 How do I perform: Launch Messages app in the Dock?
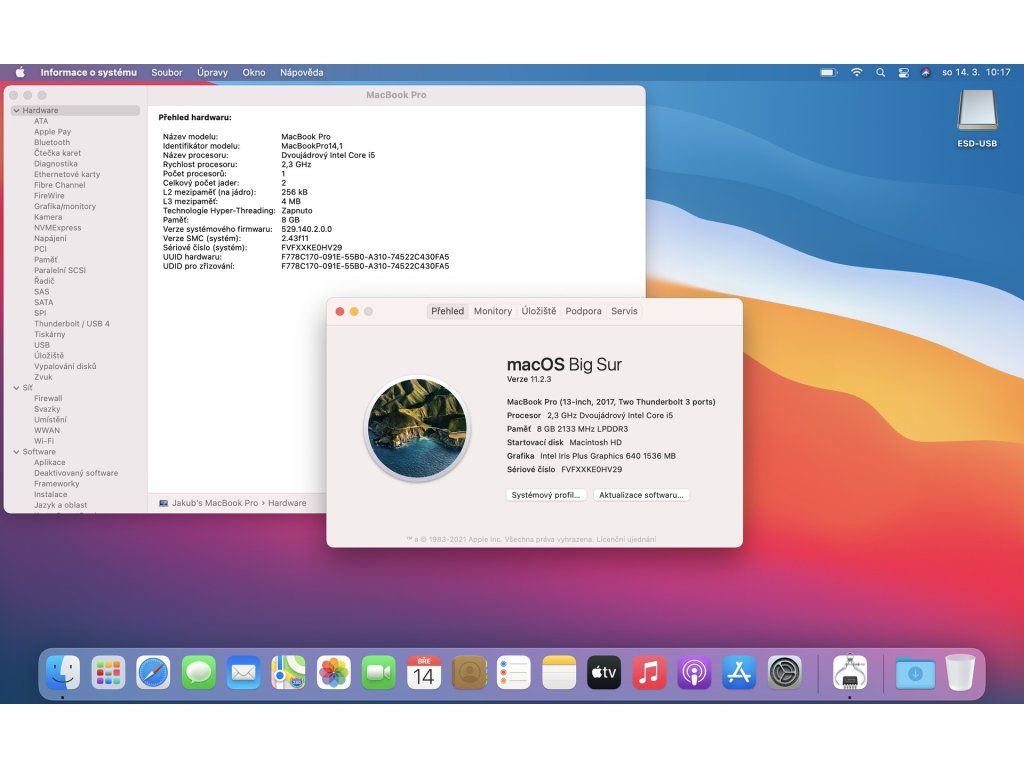pyautogui.click(x=198, y=673)
